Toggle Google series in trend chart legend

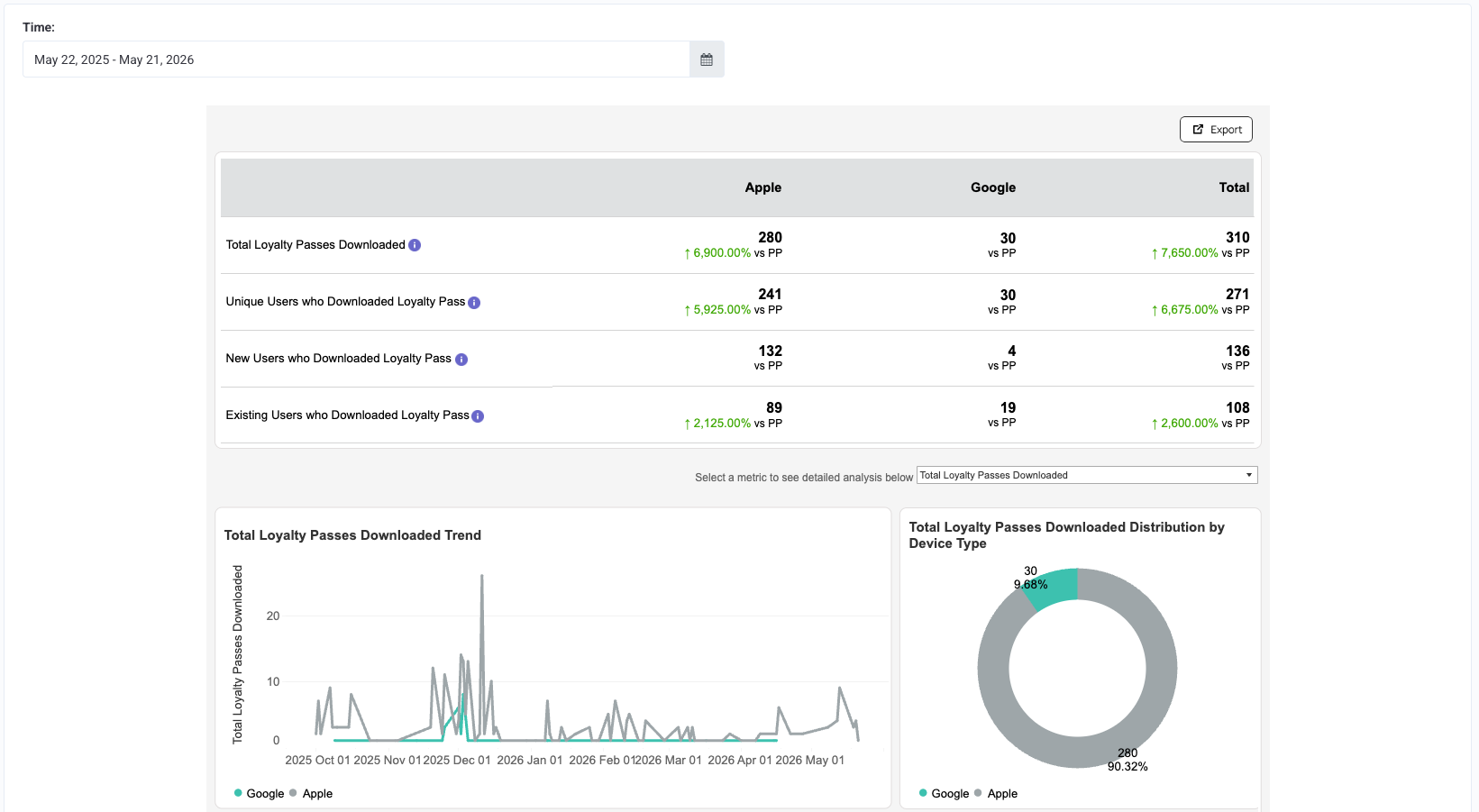point(259,793)
